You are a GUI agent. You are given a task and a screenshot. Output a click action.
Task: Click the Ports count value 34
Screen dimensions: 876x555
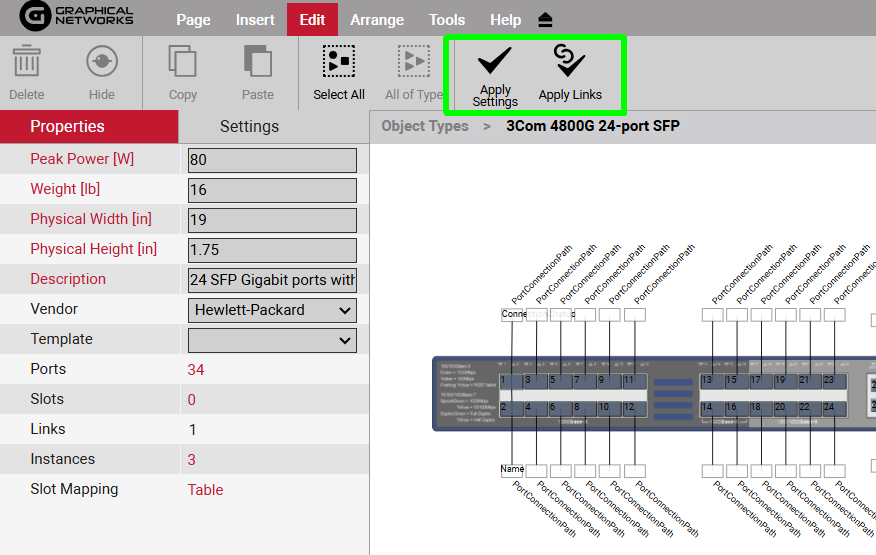(x=196, y=370)
